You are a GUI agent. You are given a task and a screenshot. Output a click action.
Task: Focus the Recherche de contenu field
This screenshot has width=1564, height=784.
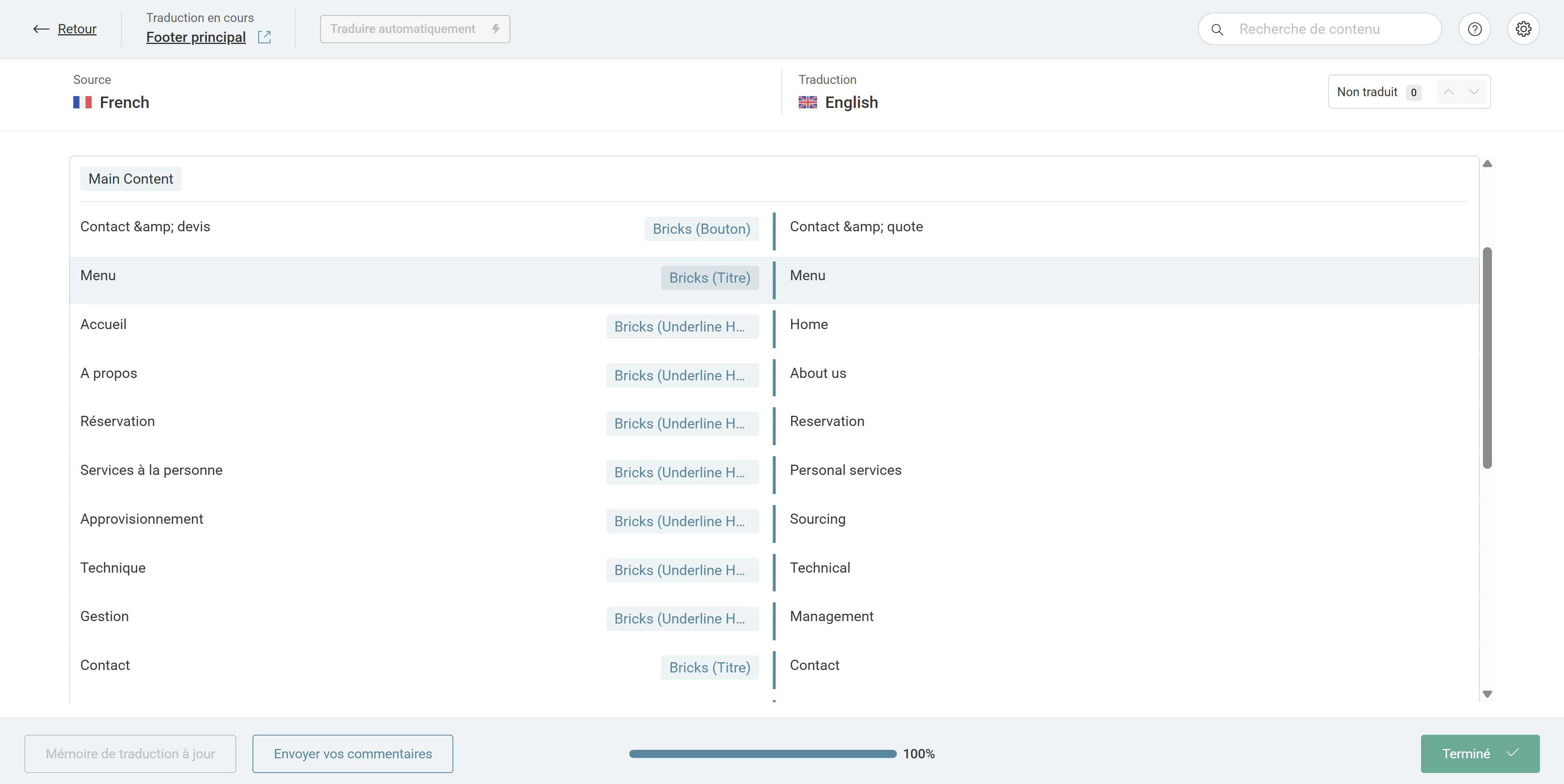(x=1320, y=29)
